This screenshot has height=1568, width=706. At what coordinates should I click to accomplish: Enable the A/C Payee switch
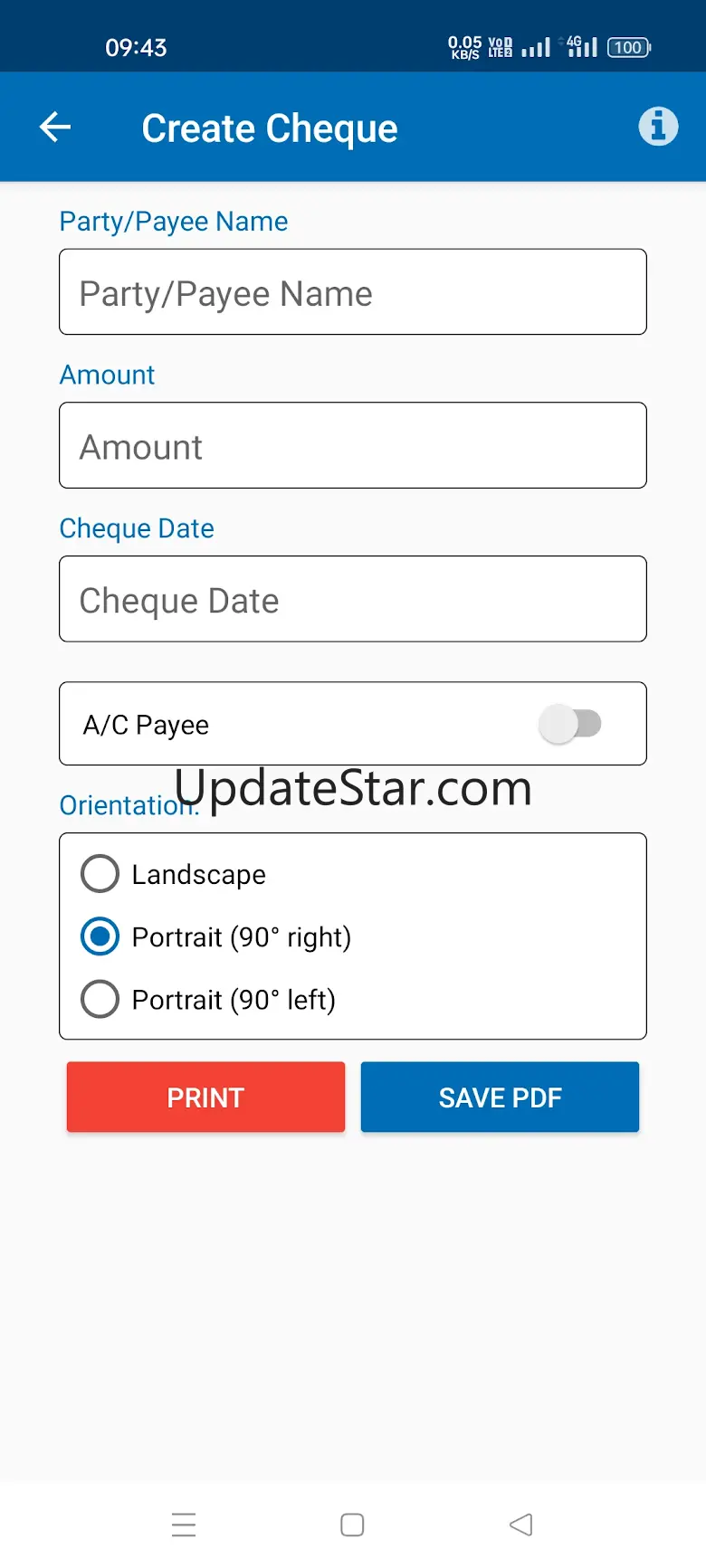coord(569,724)
